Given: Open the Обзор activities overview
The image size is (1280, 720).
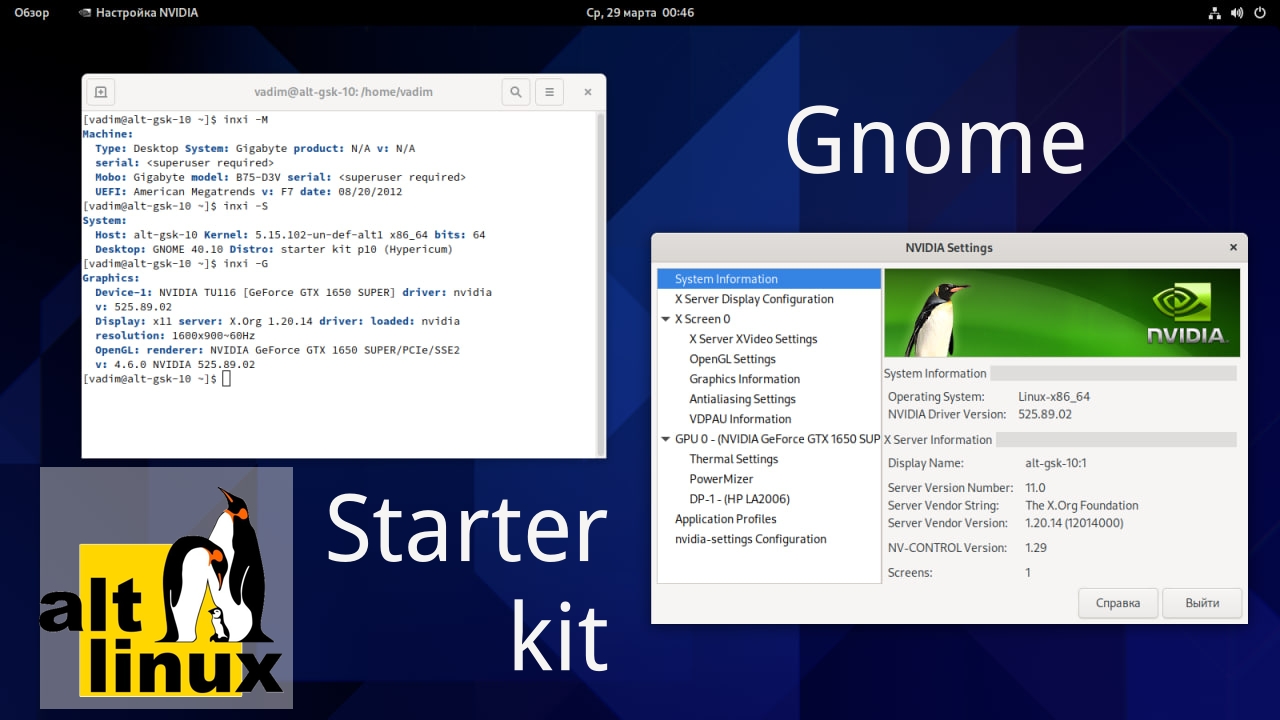Looking at the screenshot, I should 32,13.
